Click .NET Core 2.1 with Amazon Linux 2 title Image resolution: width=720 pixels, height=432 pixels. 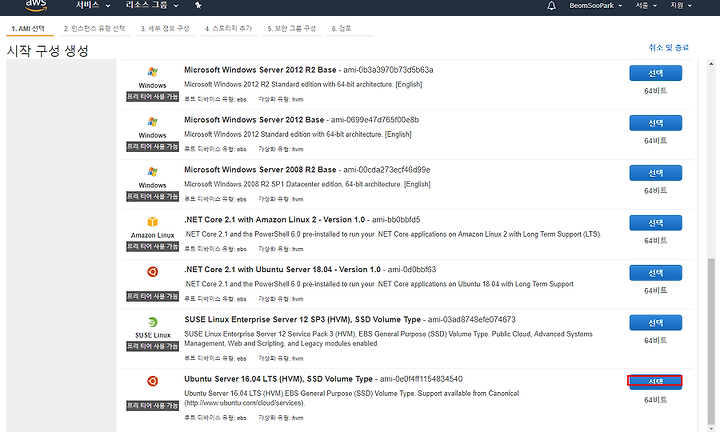tap(275, 220)
